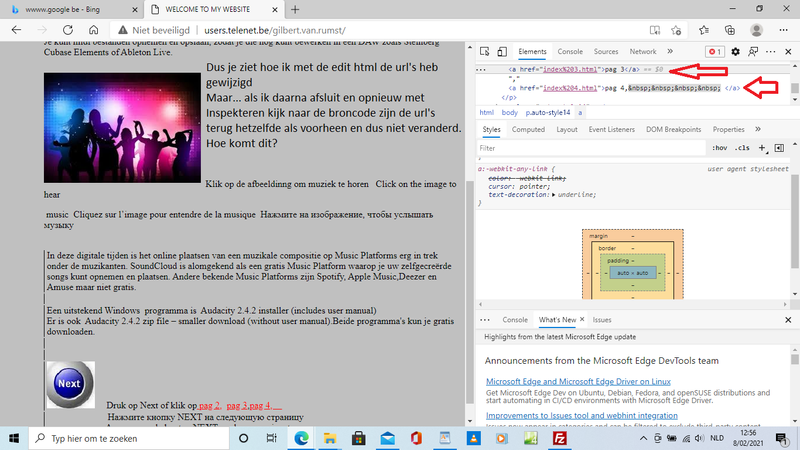The width and height of the screenshot is (800, 450).
Task: Open the browser profile avatar
Action: pos(757,30)
